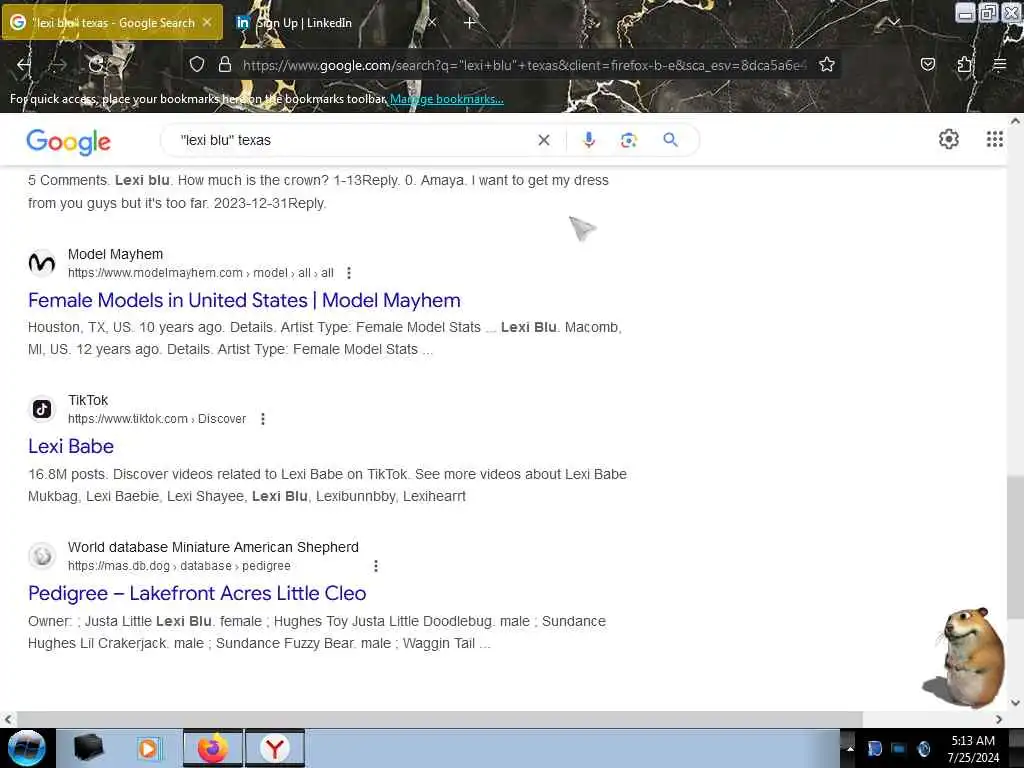Image resolution: width=1024 pixels, height=768 pixels.
Task: Click the scroll down arrow
Action: click(1015, 703)
